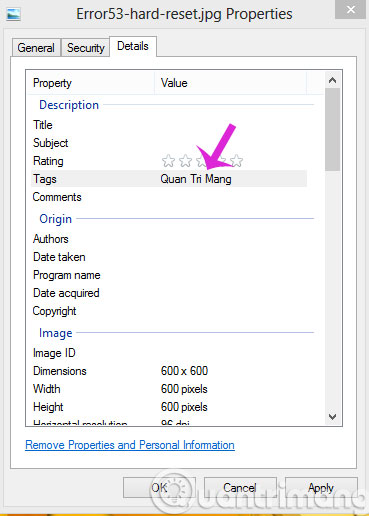Screen dimensions: 369x516
Task: Select the Comments property row
Action: 170,197
